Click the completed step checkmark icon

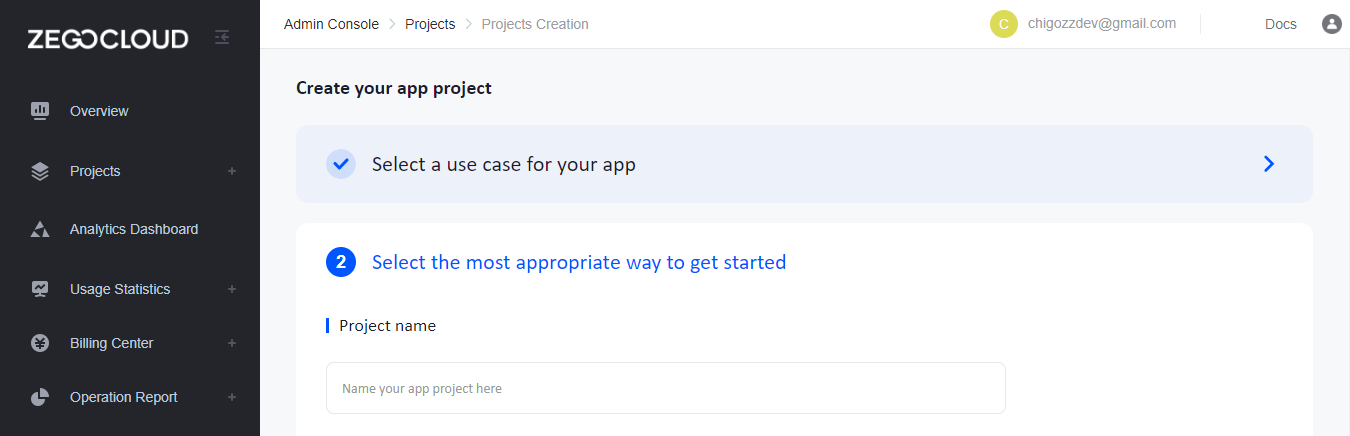click(x=341, y=164)
